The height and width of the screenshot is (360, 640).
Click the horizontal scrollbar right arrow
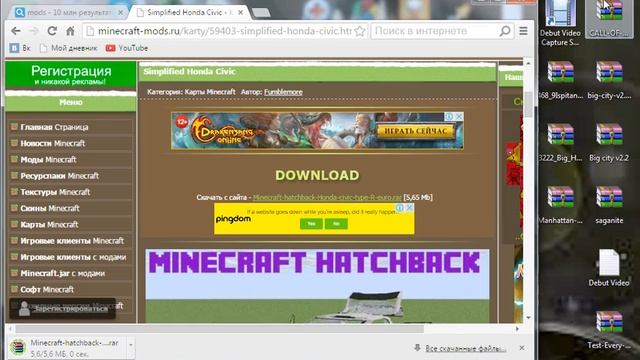517,329
